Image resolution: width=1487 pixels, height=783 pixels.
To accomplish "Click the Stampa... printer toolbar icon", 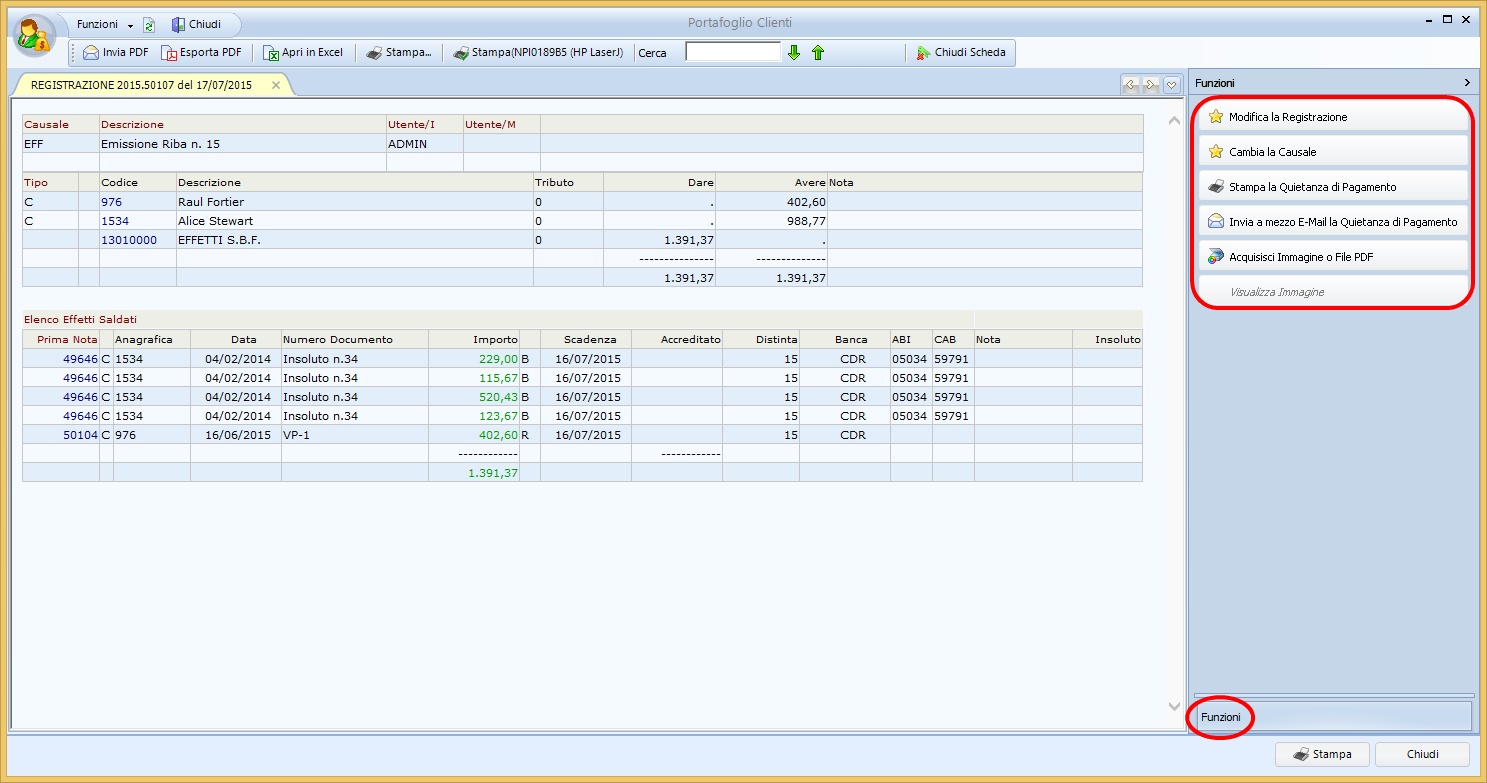I will point(374,53).
